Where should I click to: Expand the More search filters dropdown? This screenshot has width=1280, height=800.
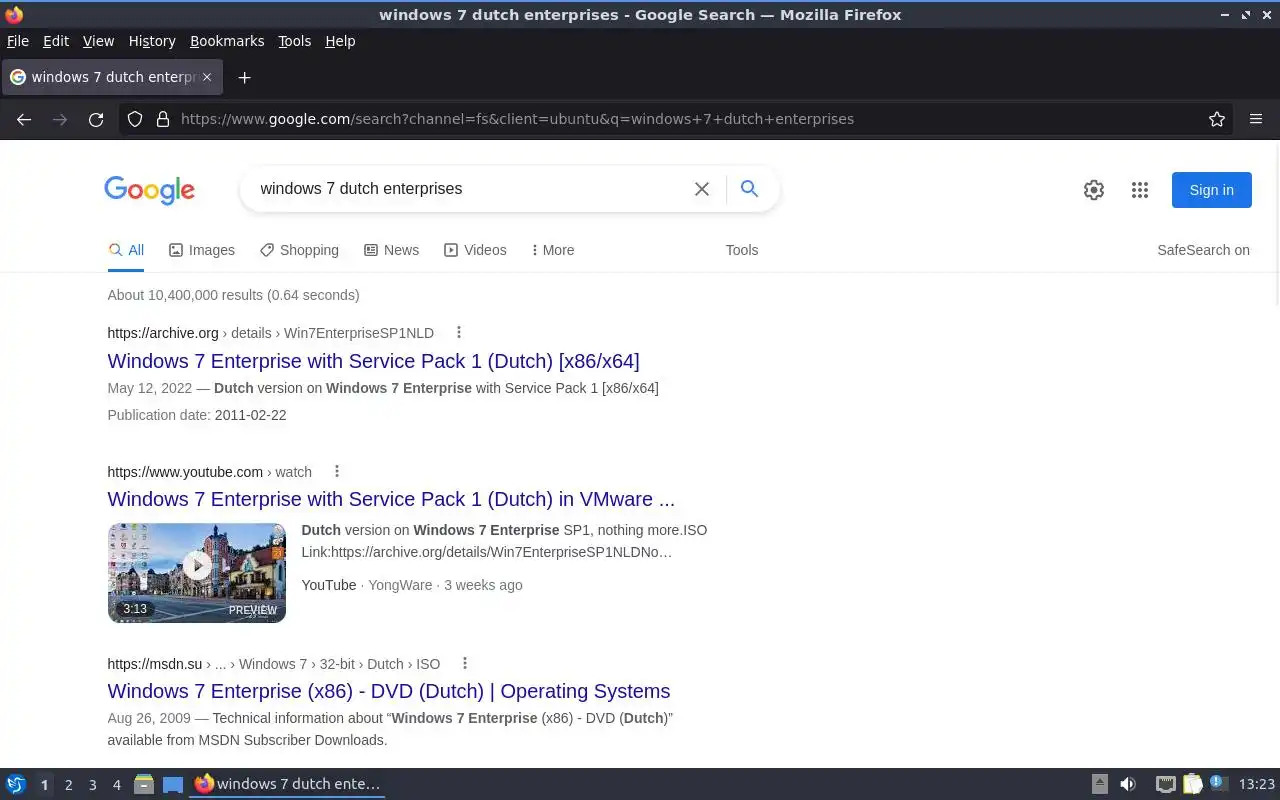[553, 250]
